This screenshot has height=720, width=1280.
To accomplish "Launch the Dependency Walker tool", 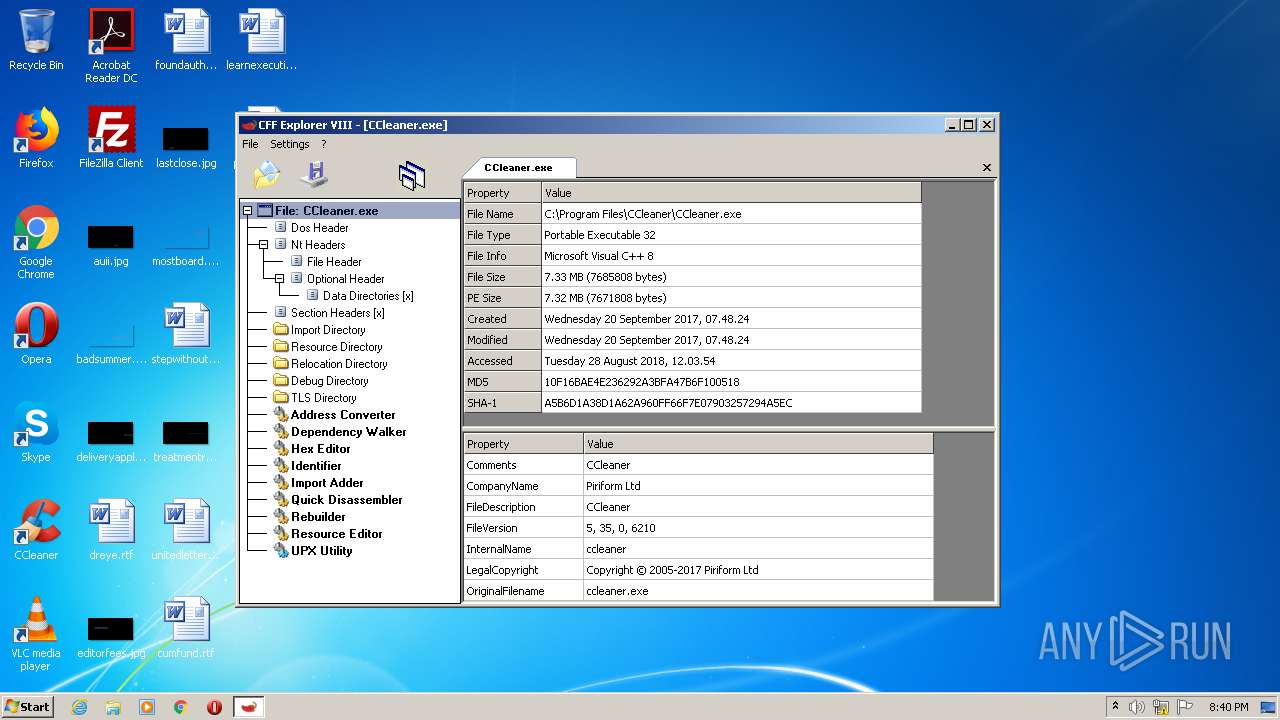I will click(x=348, y=432).
